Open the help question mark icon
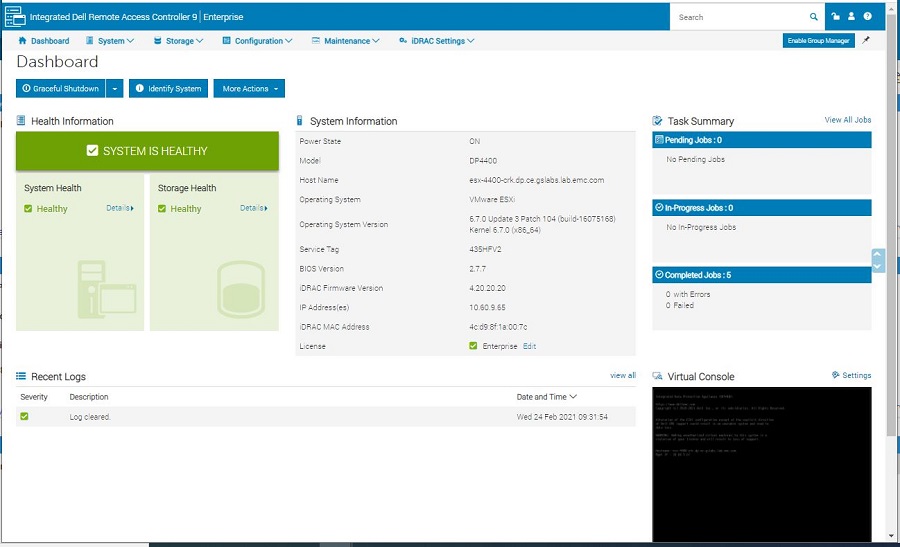Screen dimensions: 900x547 point(867,17)
